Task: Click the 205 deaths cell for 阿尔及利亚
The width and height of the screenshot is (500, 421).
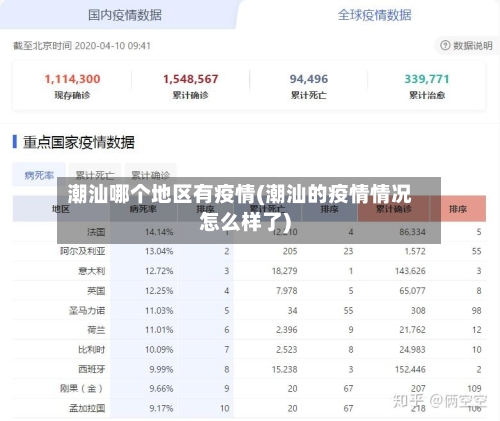Action: point(290,251)
